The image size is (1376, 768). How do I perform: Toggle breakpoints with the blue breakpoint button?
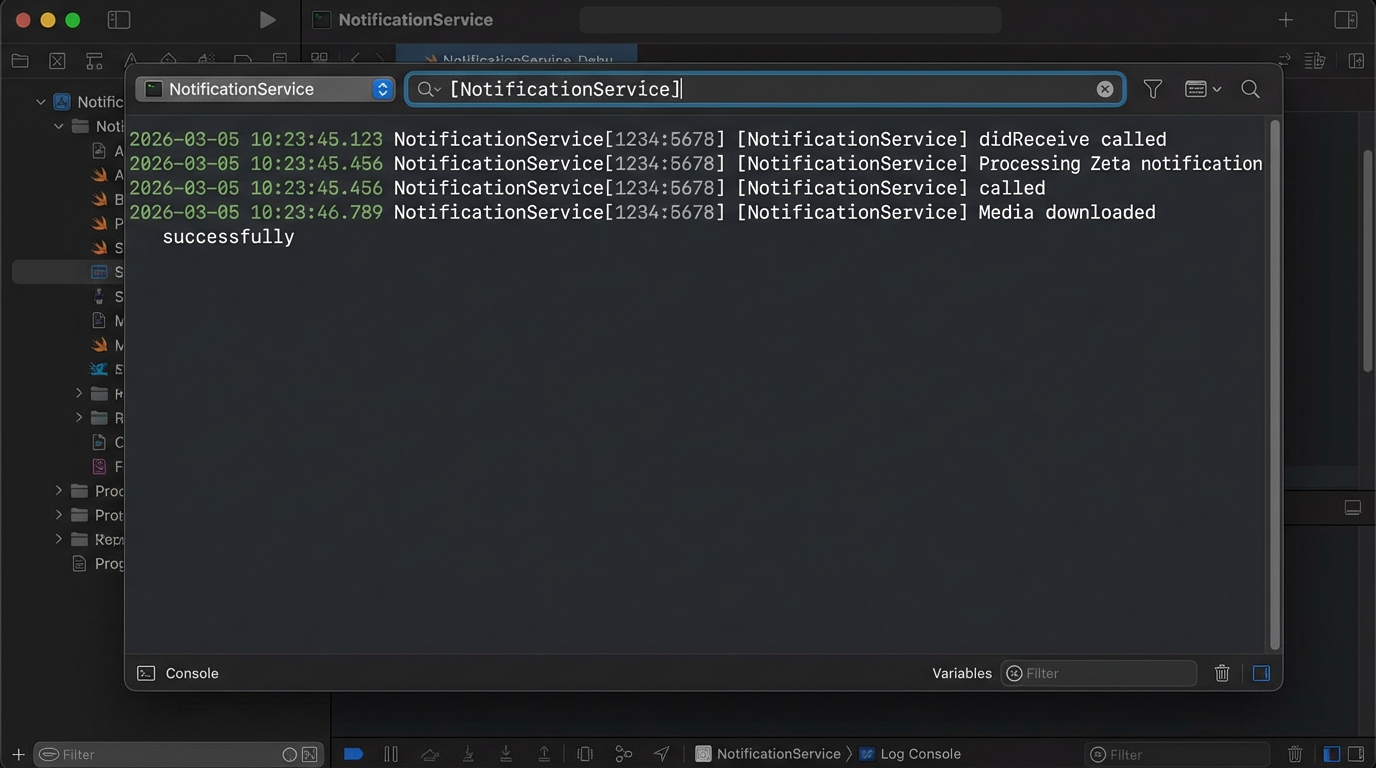pyautogui.click(x=353, y=754)
